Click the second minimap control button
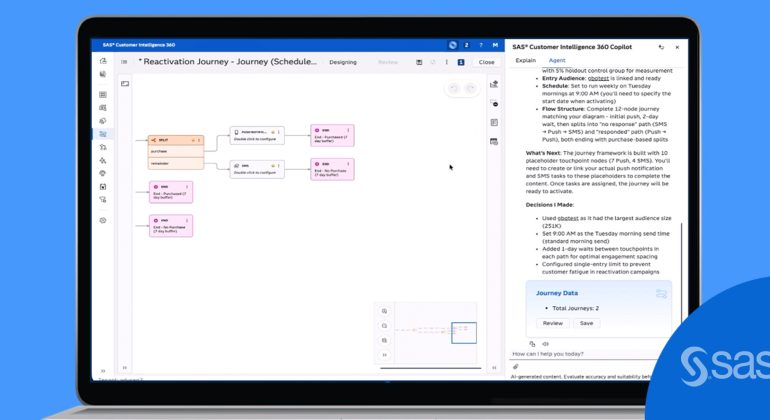 click(385, 326)
